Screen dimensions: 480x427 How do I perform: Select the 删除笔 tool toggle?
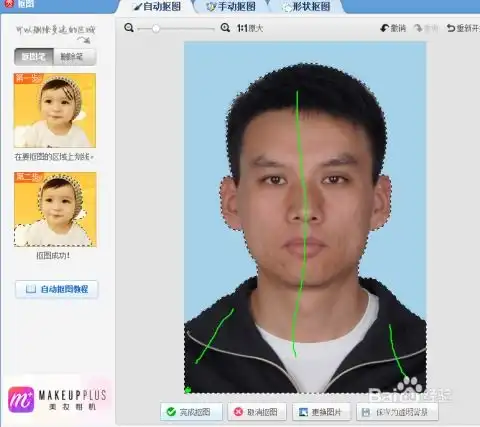click(75, 57)
